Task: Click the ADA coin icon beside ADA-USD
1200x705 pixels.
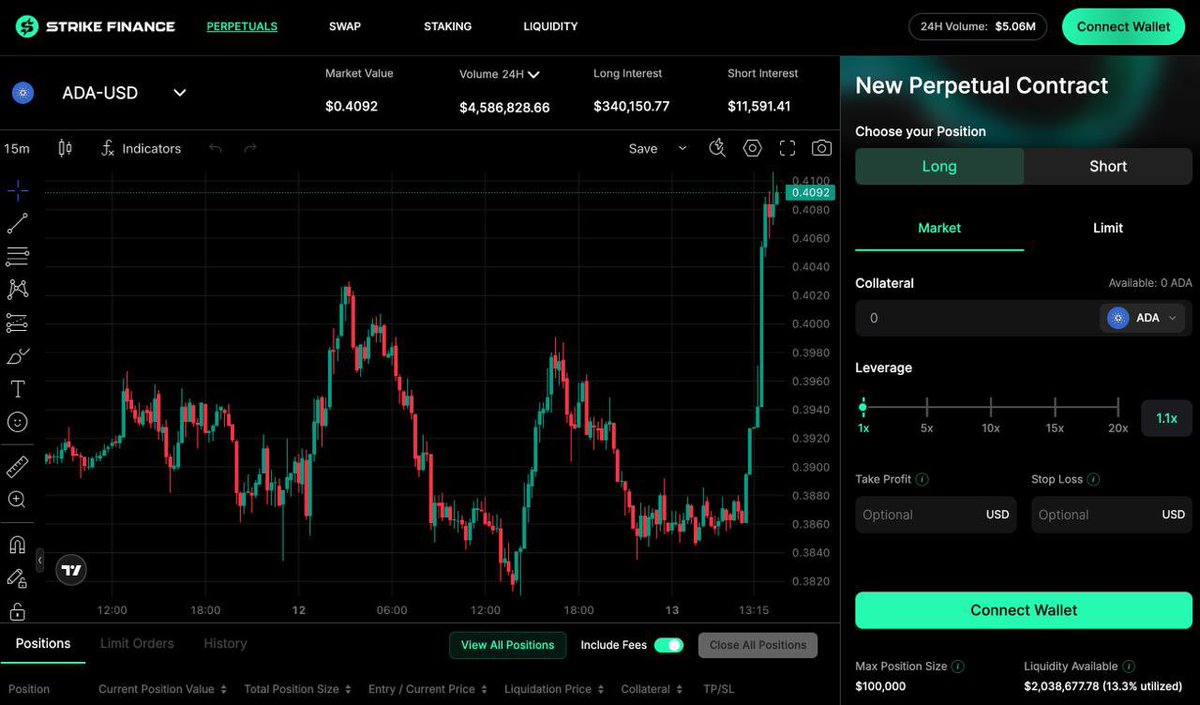Action: click(x=23, y=93)
